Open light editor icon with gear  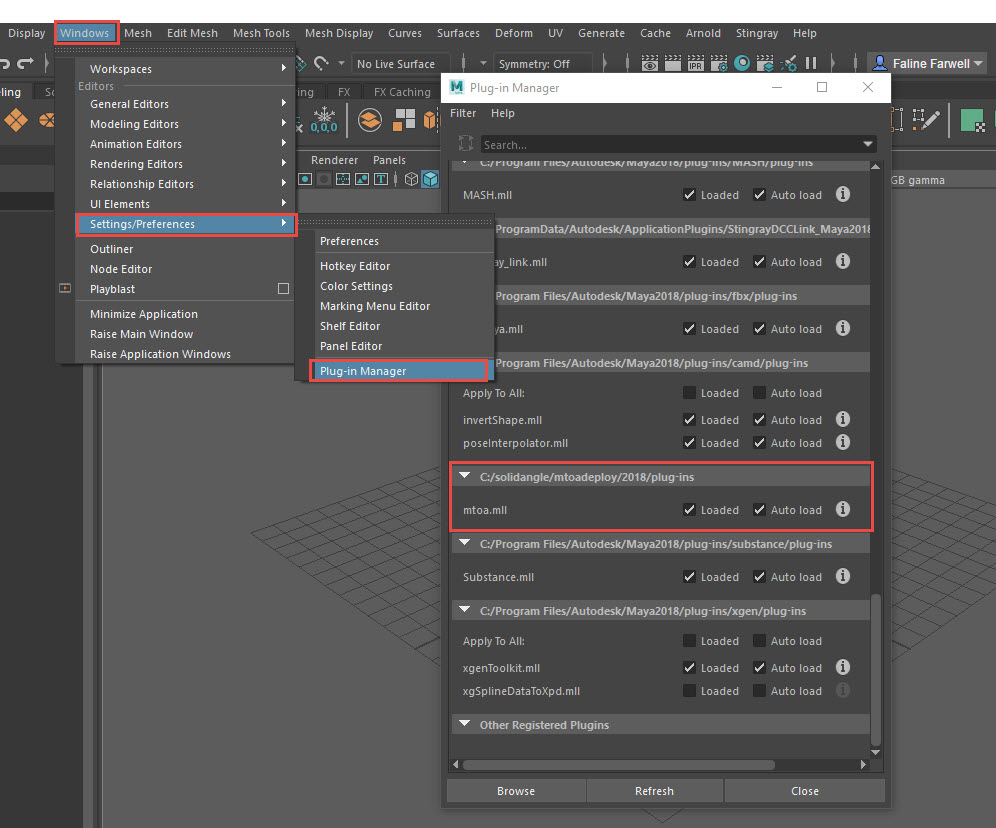tap(788, 63)
